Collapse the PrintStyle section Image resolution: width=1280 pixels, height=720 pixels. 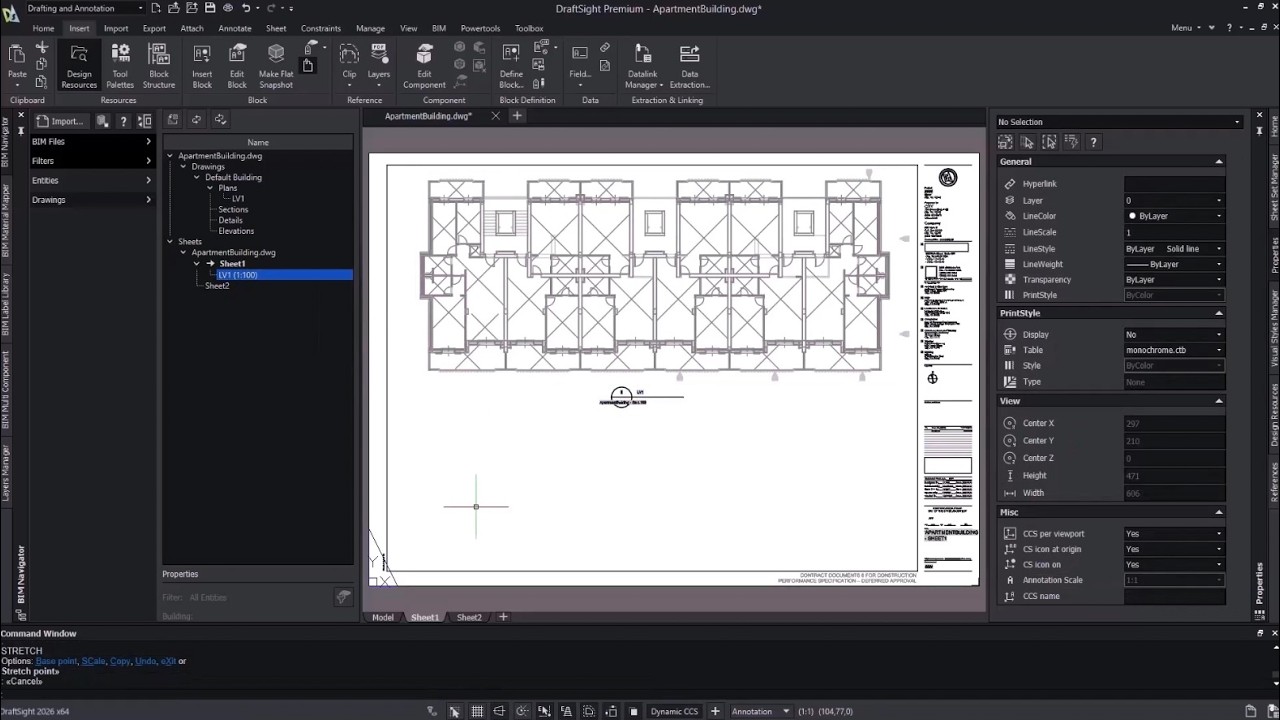pos(1218,313)
